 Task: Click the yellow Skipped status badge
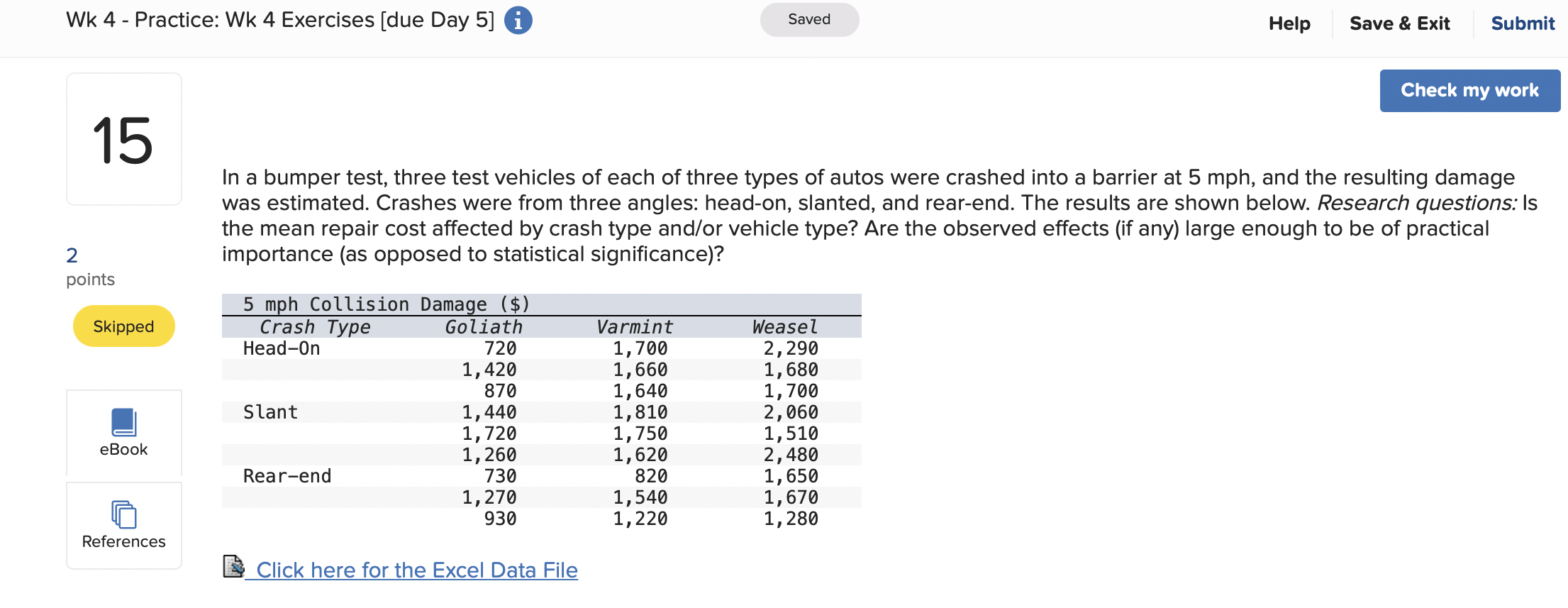[123, 326]
